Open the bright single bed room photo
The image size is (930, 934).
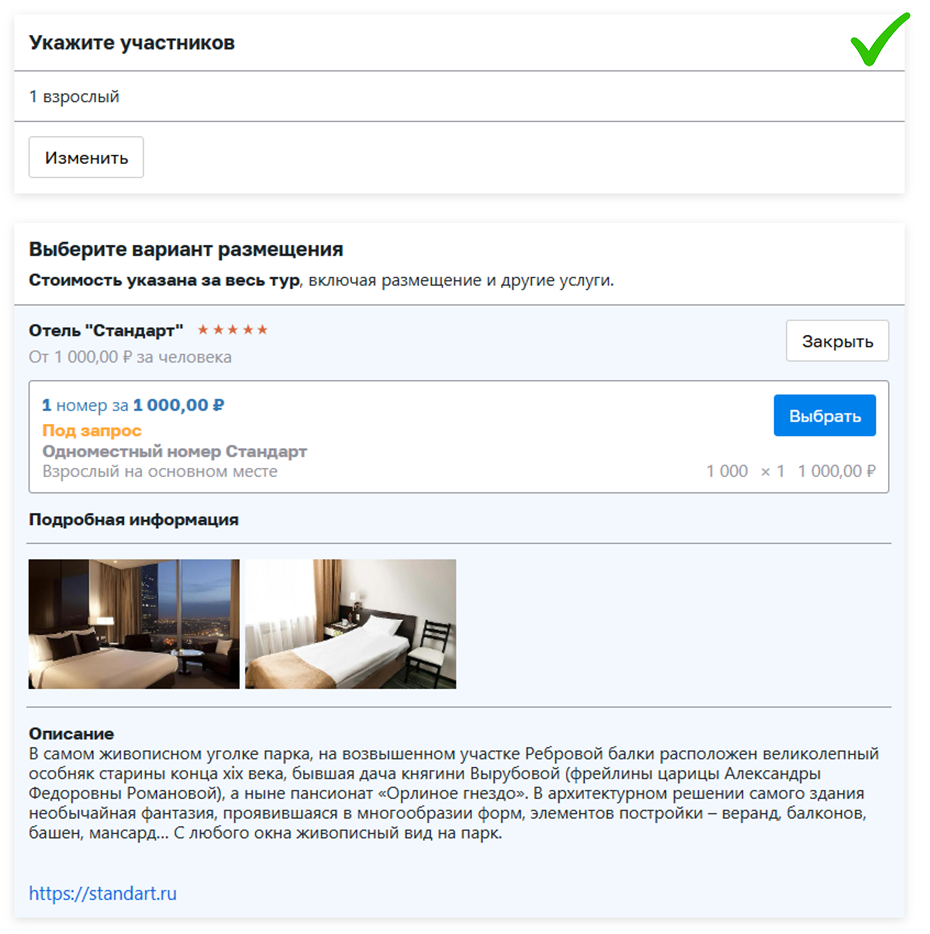pos(350,624)
